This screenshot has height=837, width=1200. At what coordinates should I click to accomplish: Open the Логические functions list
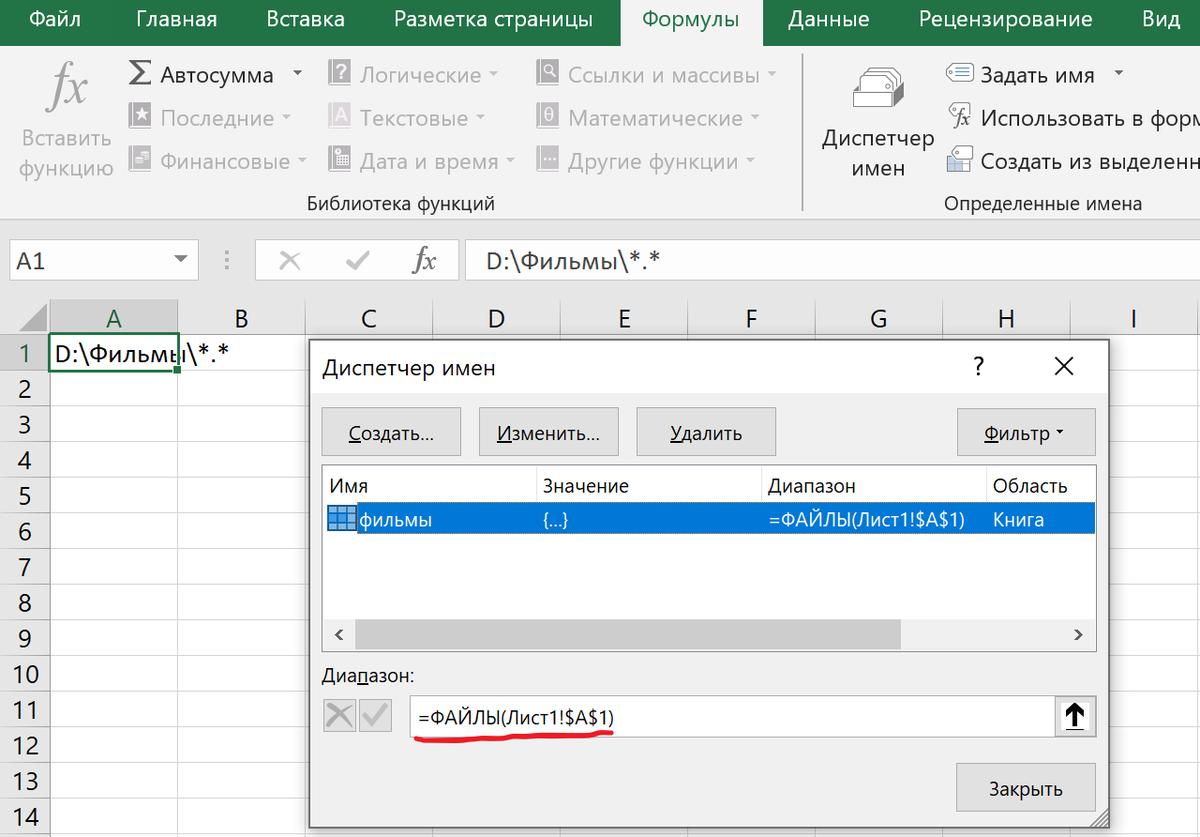click(x=414, y=75)
